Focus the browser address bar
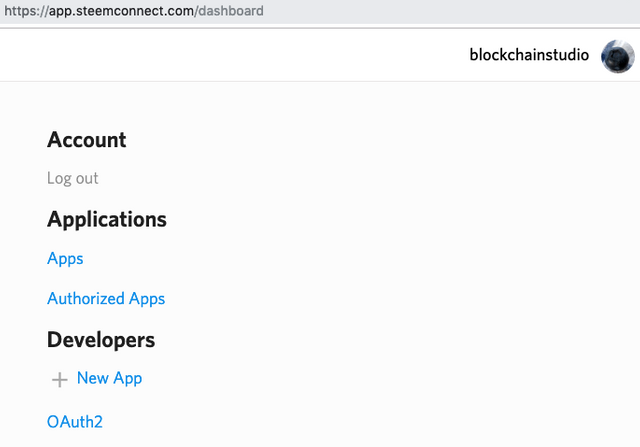Viewport: 640px width, 447px height. (320, 12)
